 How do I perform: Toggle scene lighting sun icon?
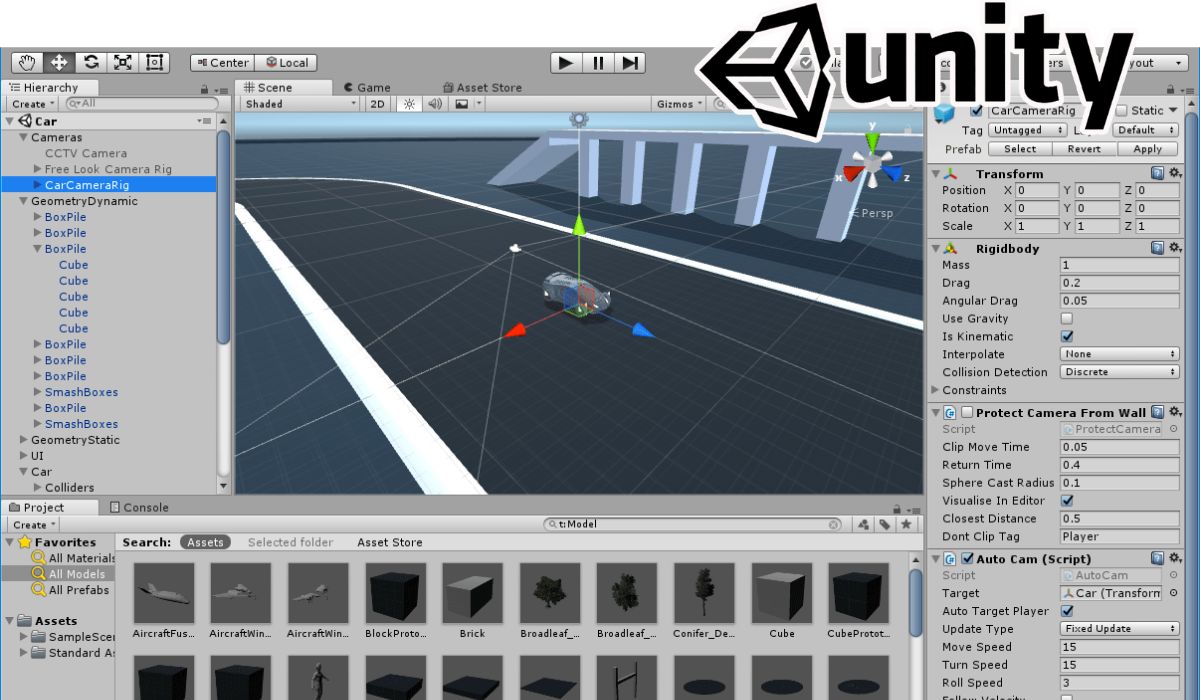tap(408, 104)
